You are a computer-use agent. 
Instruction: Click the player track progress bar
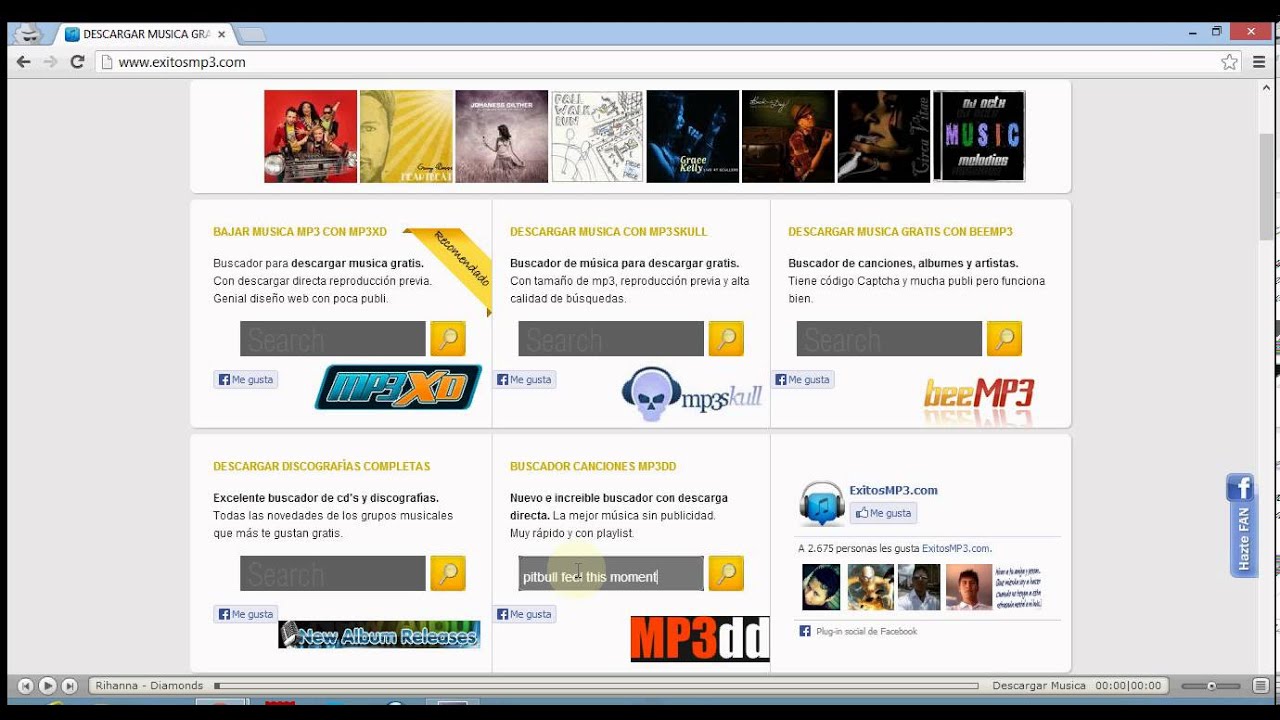click(596, 686)
